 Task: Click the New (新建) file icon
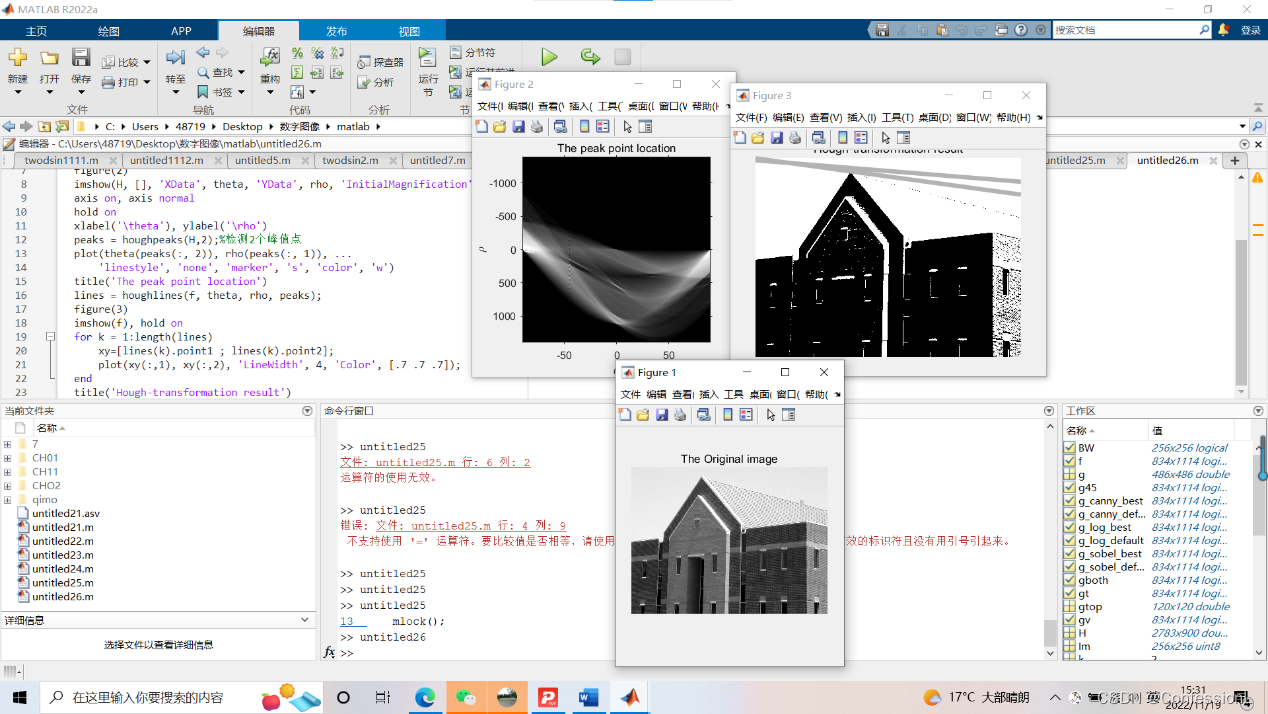[17, 58]
